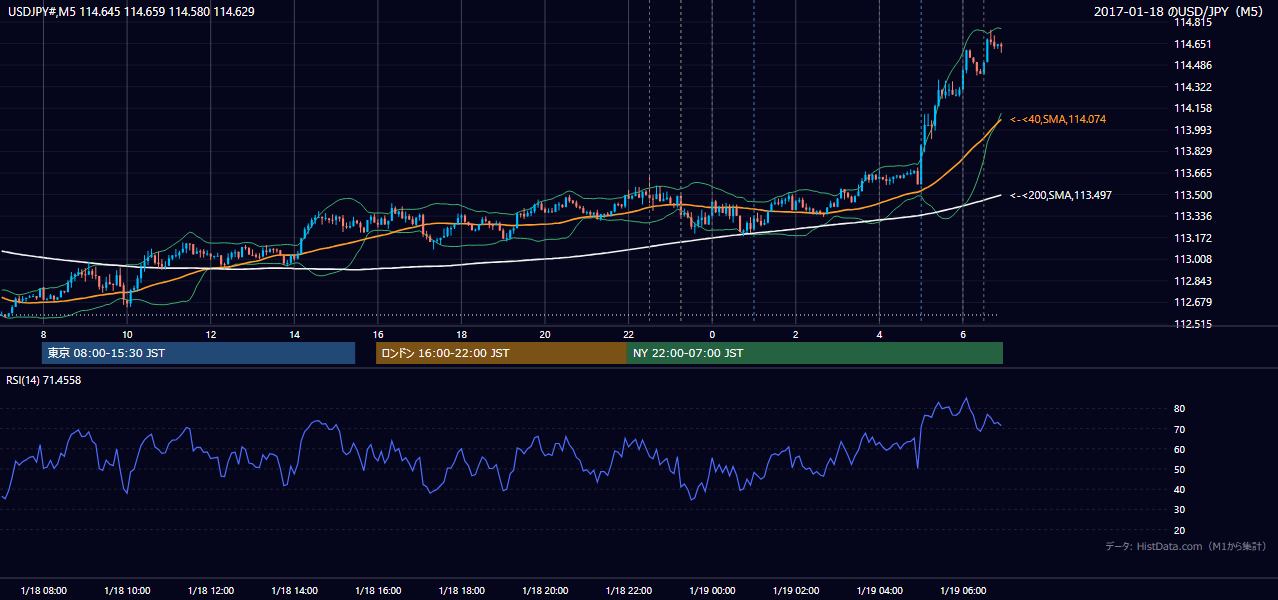
Task: Click the RSI scale value 70
Action: click(x=1180, y=429)
